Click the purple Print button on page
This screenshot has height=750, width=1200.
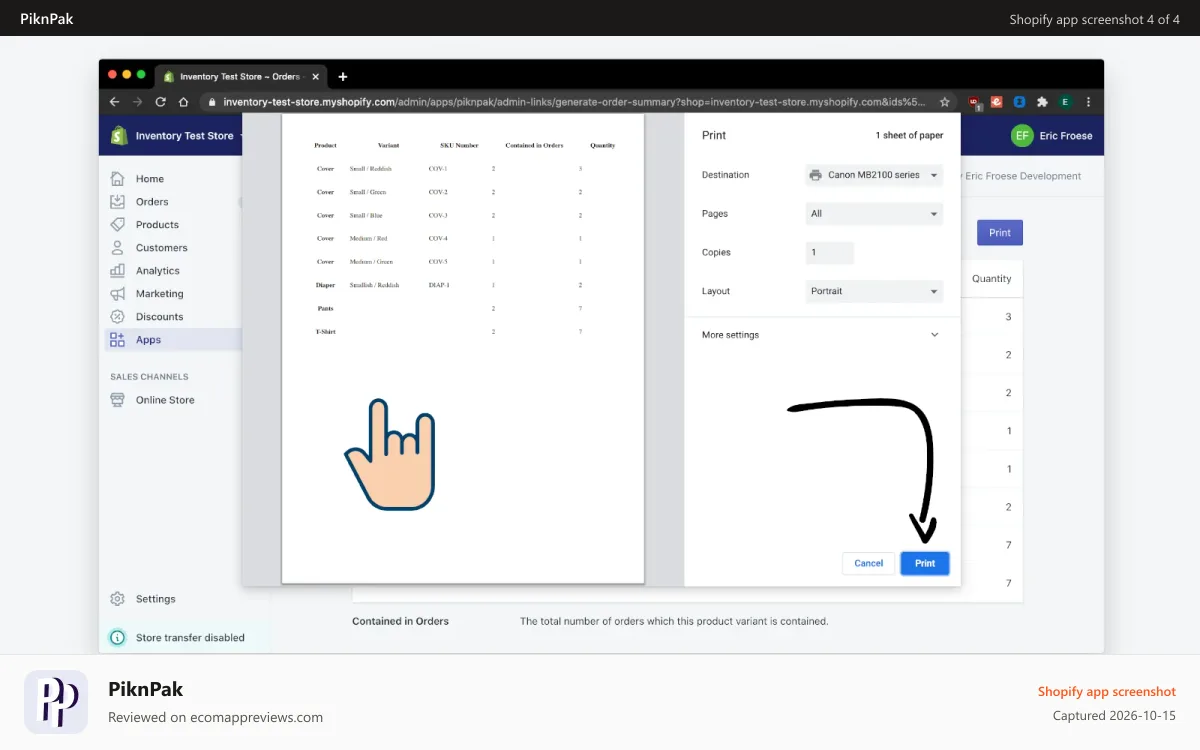coord(1000,233)
